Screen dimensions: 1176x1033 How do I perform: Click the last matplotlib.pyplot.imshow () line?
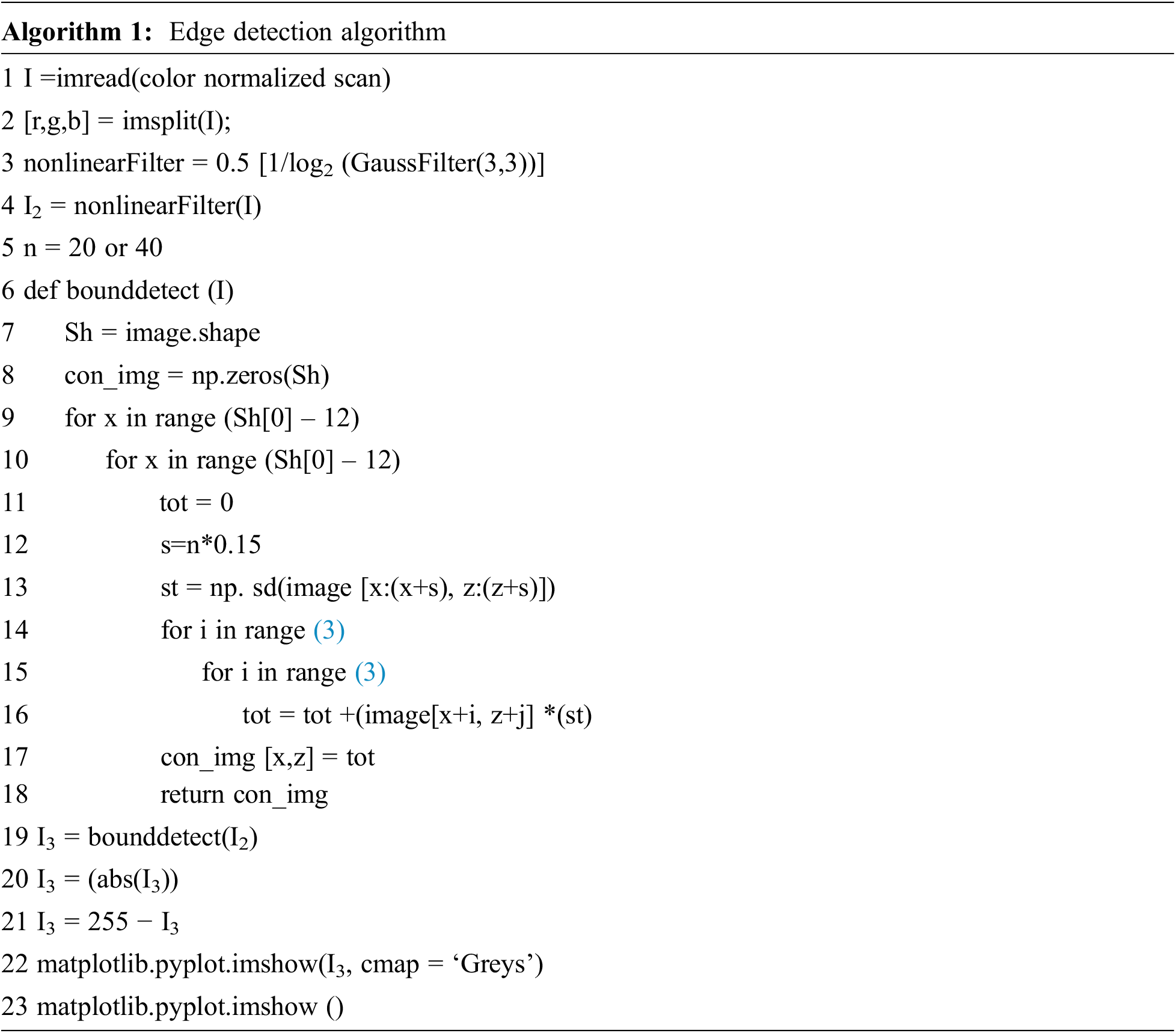tap(189, 1007)
